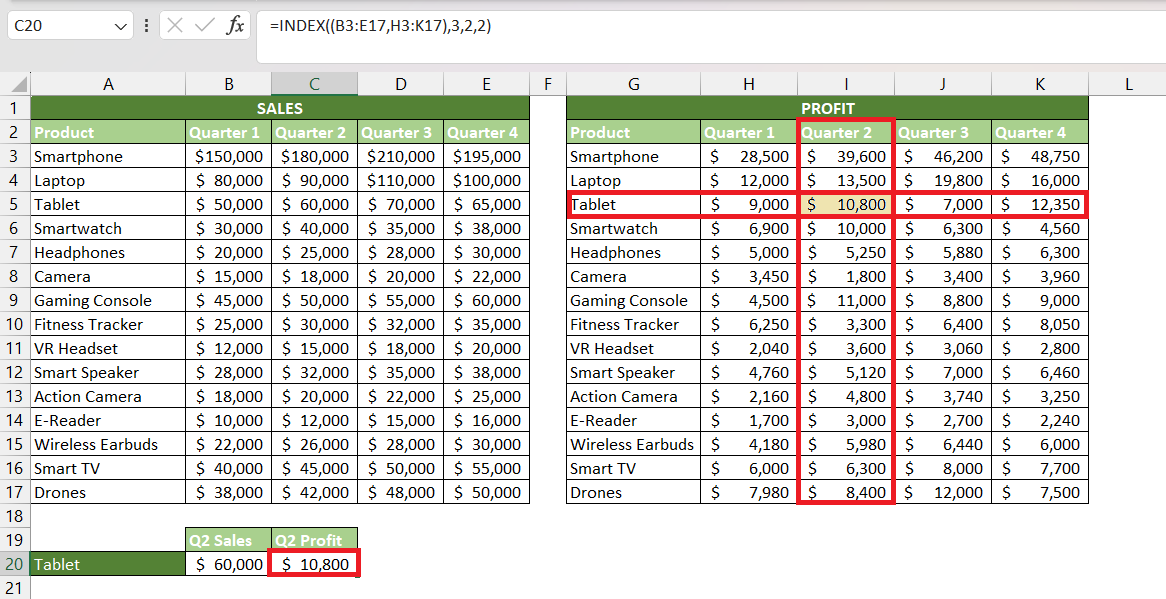The height and width of the screenshot is (599, 1166).
Task: Click the Q2 Sales cell showing $60,000
Action: tap(229, 564)
